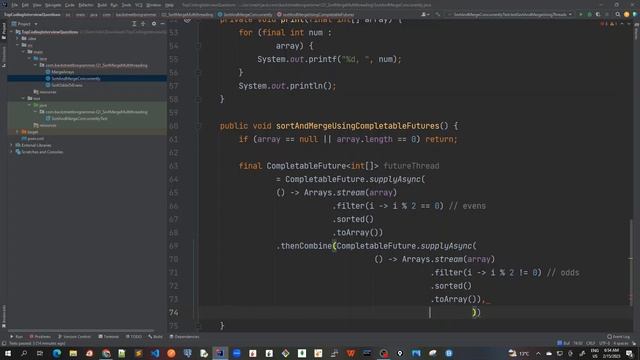Select MergeArrays class in project tree
Screen dimensions: 640x360
tap(60, 72)
